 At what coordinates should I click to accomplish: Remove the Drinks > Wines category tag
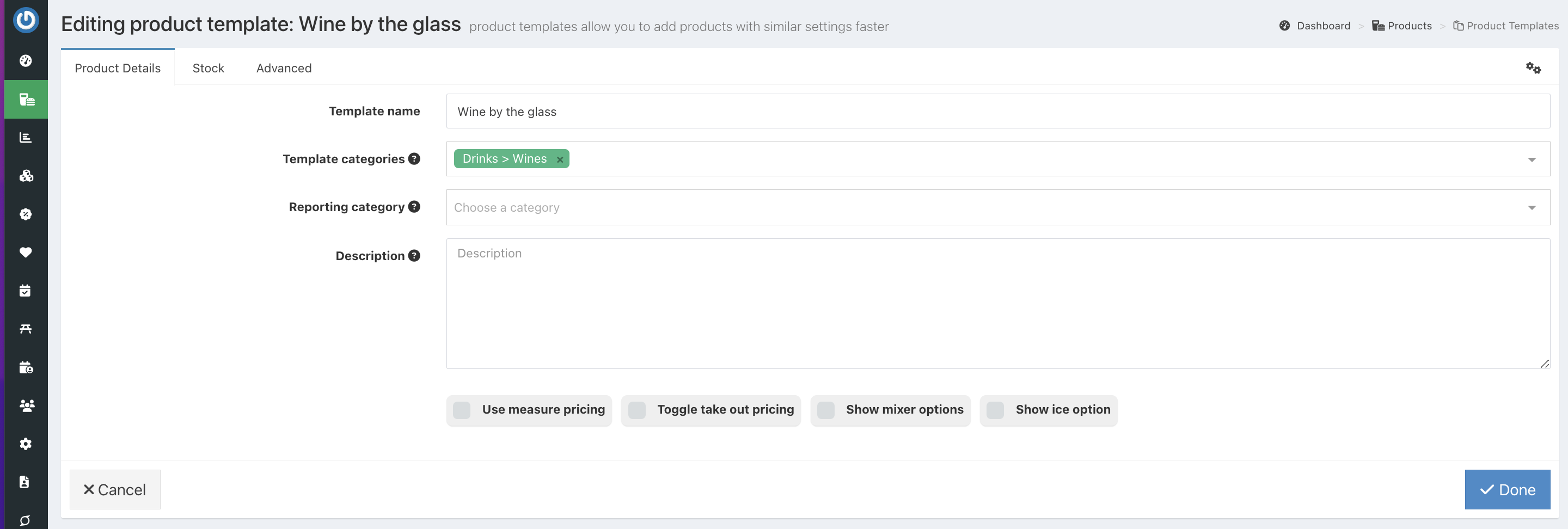[x=559, y=159]
